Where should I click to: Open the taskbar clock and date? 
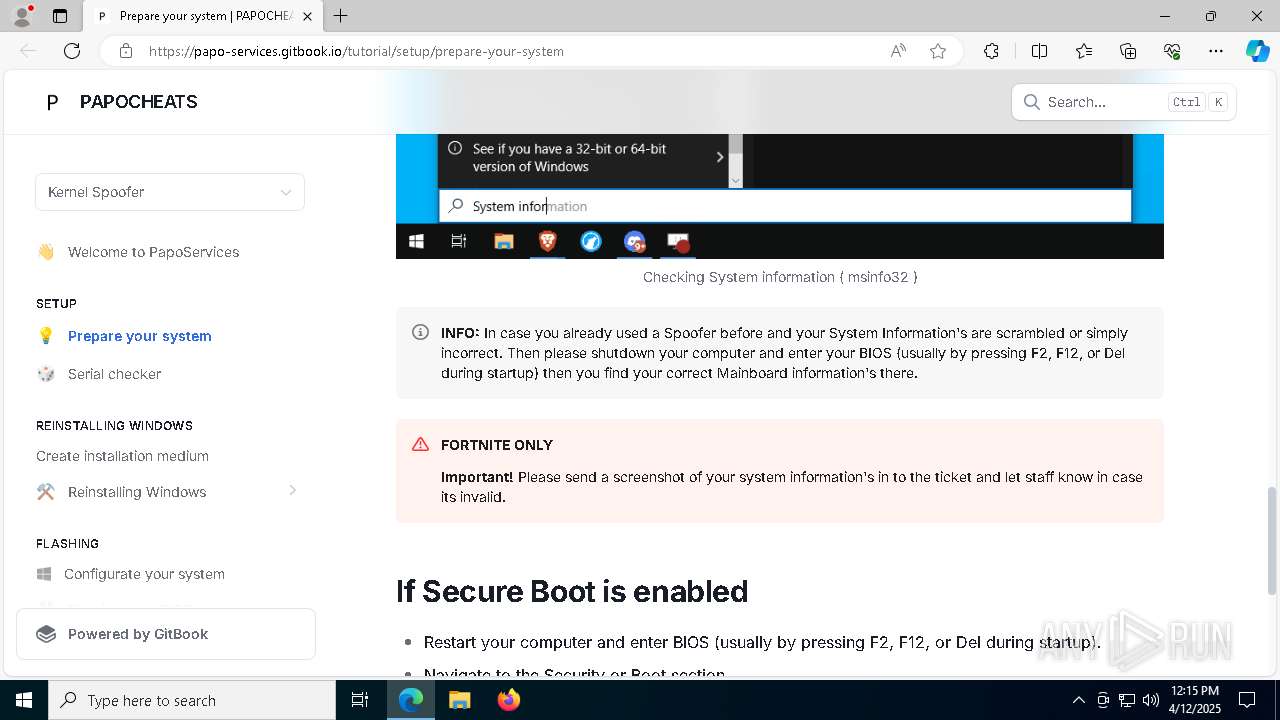tap(1194, 700)
